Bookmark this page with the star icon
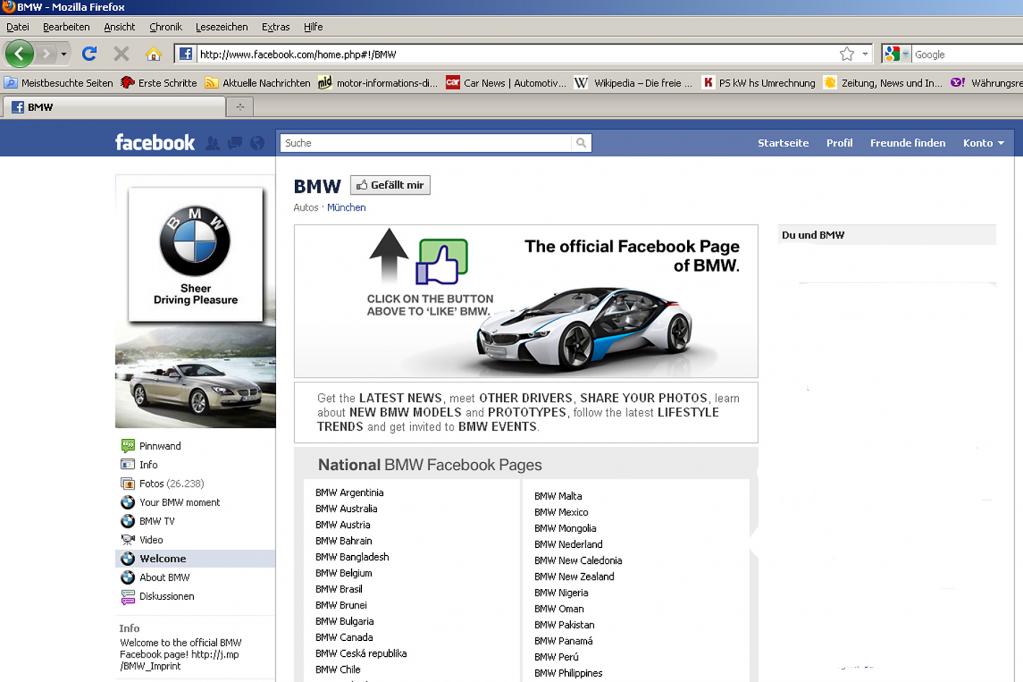This screenshot has height=682, width=1023. 847,54
